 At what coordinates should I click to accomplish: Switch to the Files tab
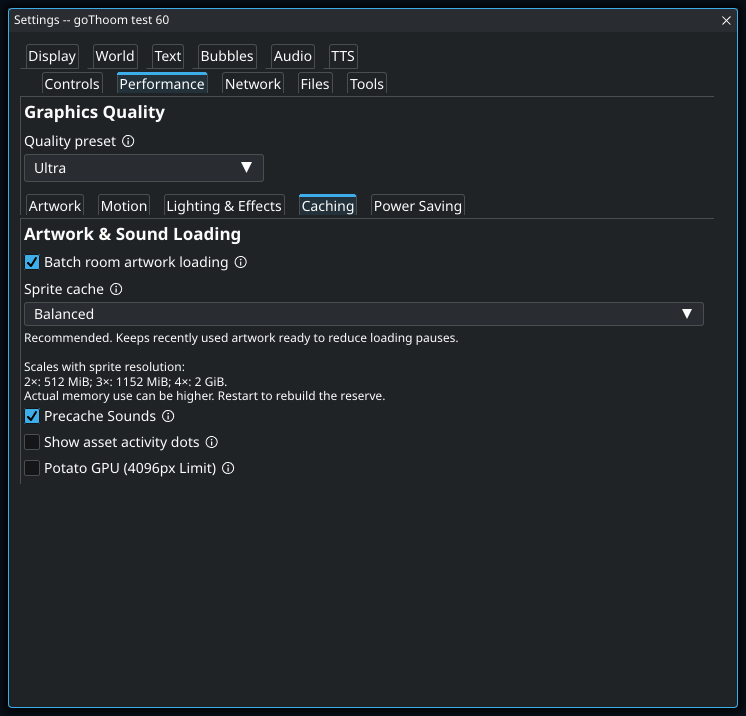tap(315, 84)
